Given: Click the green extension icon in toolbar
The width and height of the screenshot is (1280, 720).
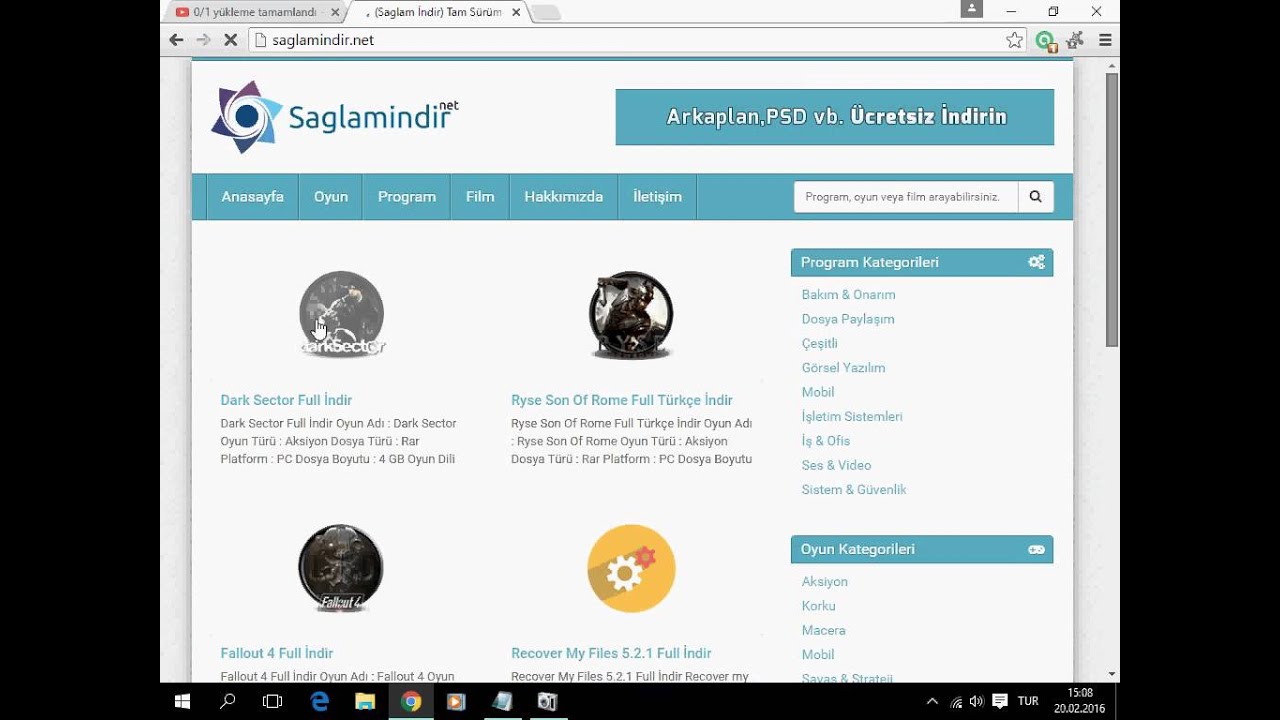Looking at the screenshot, I should click(1046, 40).
